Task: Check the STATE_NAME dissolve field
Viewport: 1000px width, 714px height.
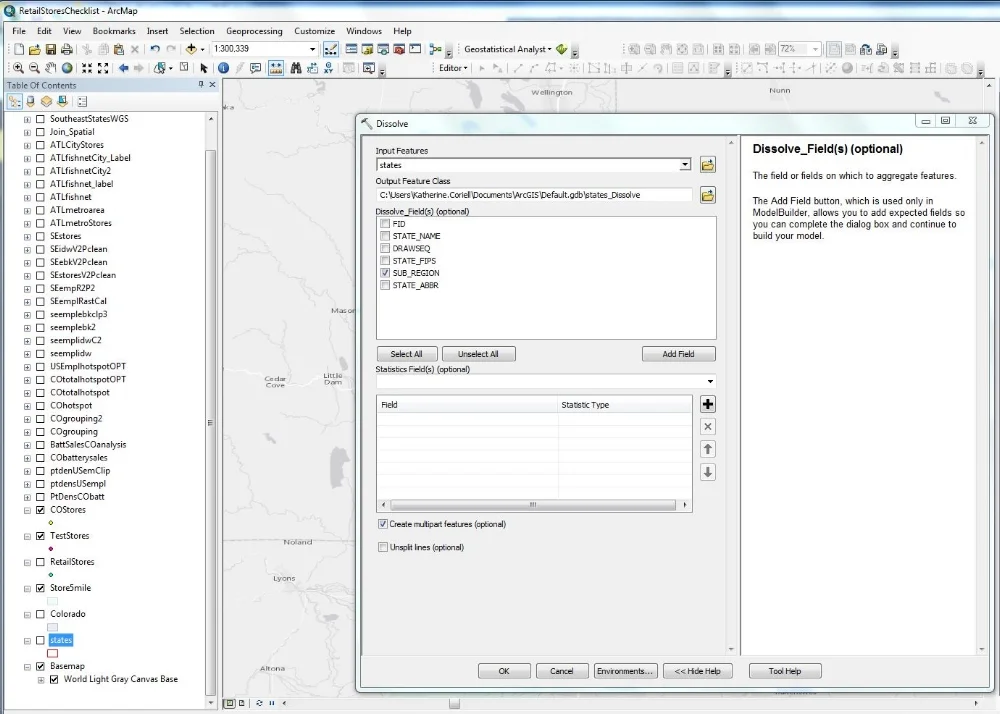Action: [385, 236]
